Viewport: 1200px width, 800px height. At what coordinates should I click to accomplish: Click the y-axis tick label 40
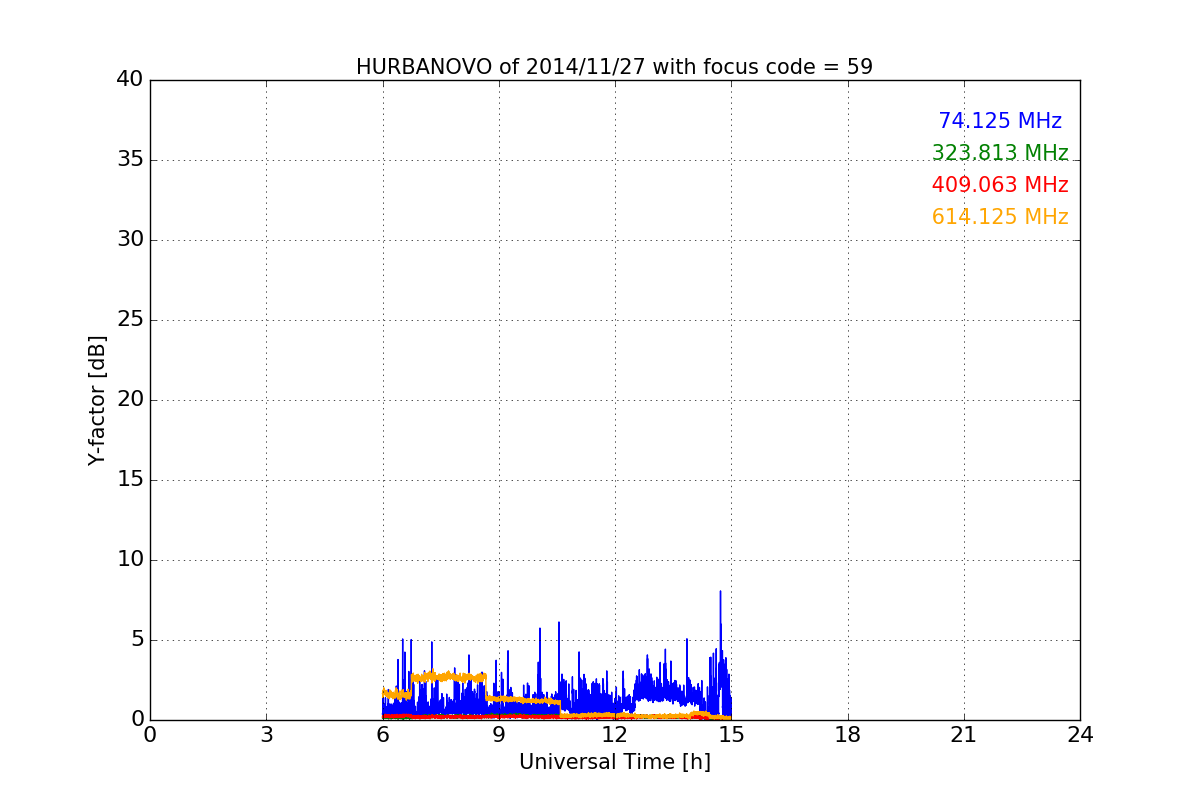pos(130,80)
